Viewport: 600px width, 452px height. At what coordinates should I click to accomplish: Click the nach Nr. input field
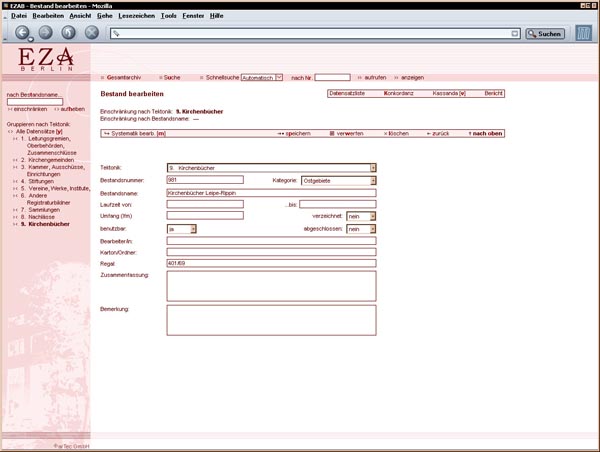332,78
